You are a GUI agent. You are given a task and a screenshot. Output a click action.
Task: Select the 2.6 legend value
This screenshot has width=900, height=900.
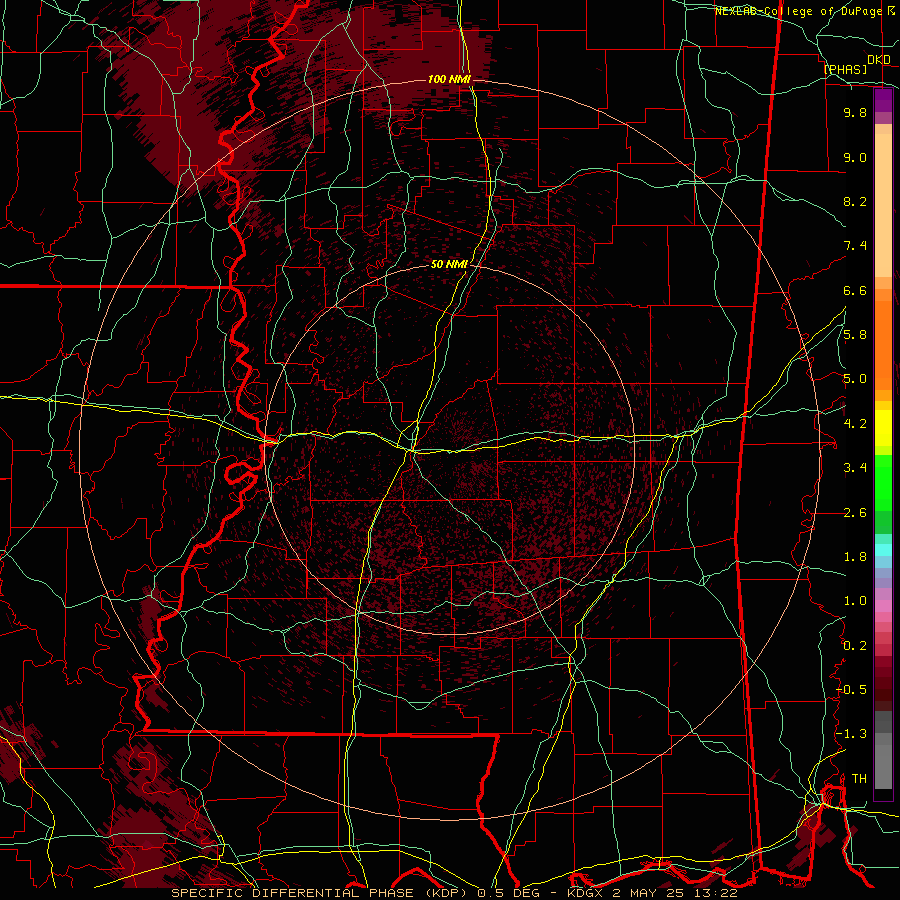[855, 513]
